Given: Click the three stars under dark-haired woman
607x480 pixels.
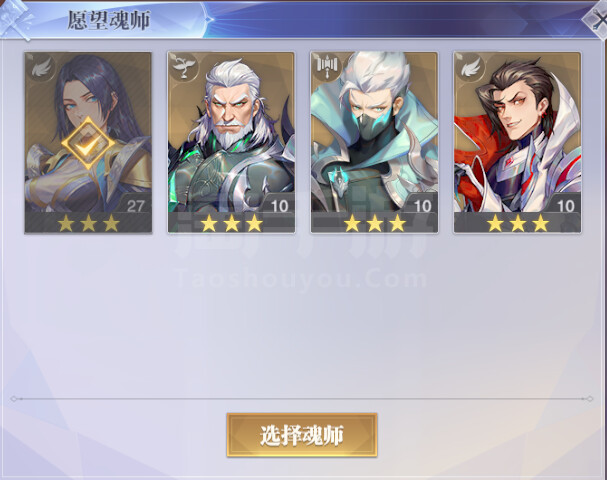Looking at the screenshot, I should pos(88,223).
